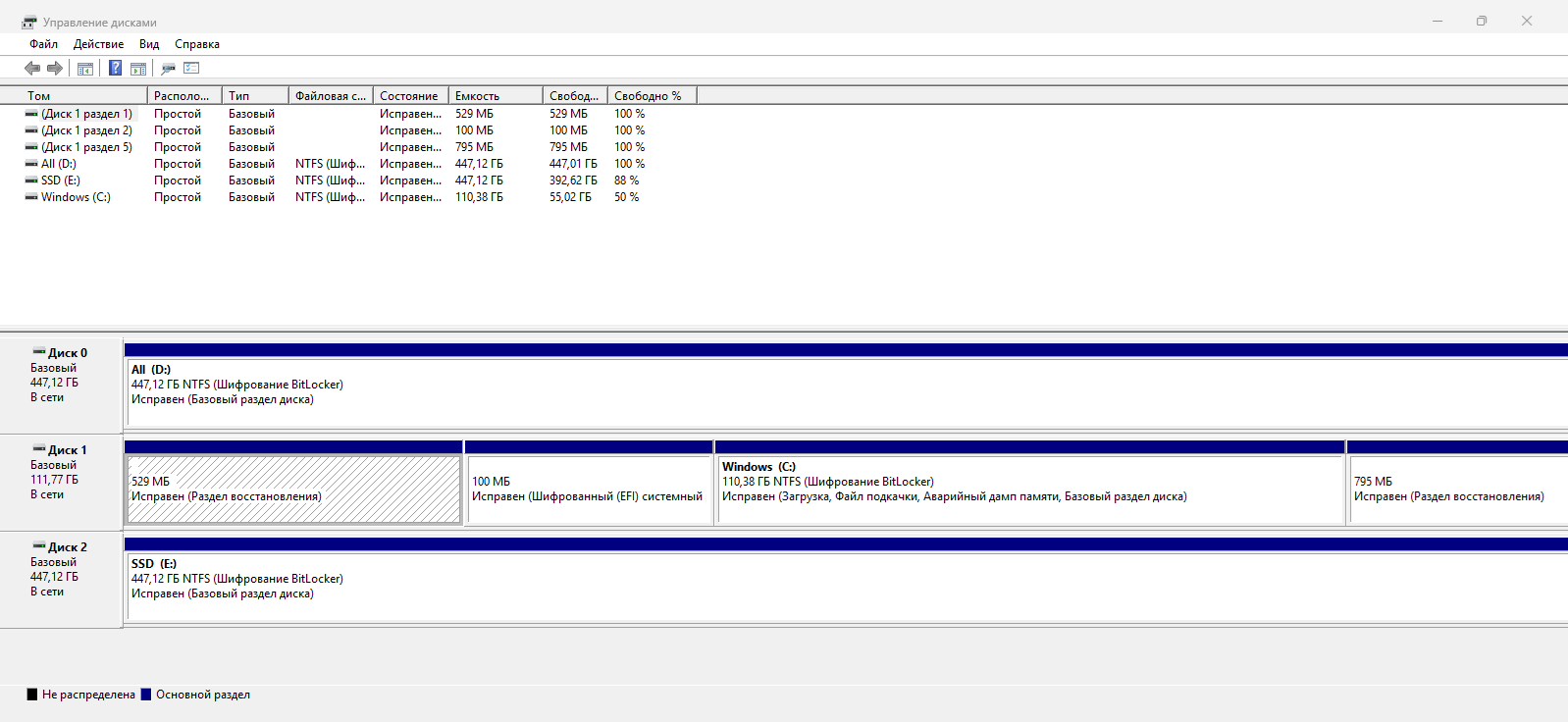Select the (Диск 1 раздел 2) volume name
This screenshot has height=722, width=1568.
(86, 130)
